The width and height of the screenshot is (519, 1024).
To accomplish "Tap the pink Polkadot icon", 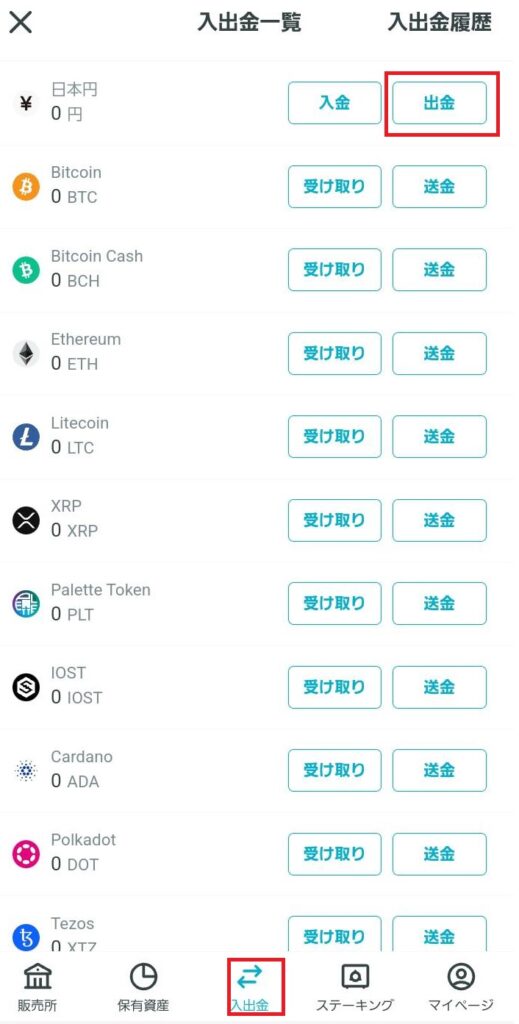I will tap(25, 854).
